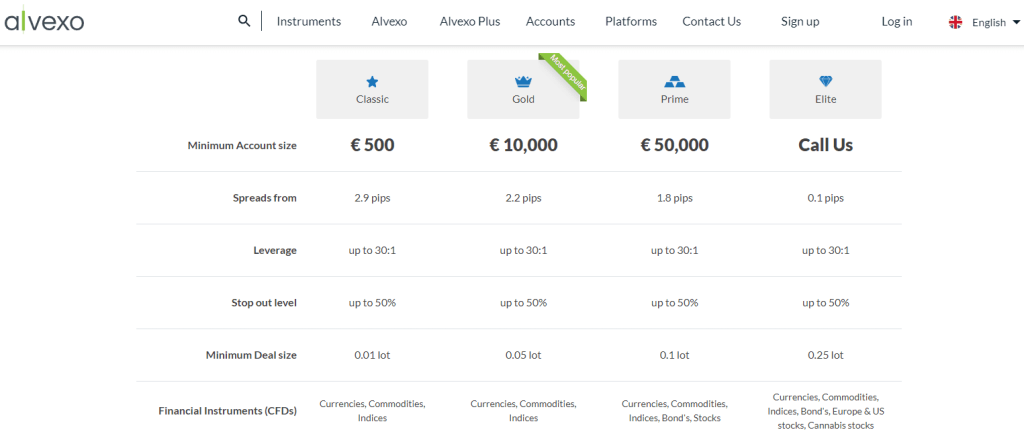The height and width of the screenshot is (438, 1024).
Task: Click the Gold crown icon
Action: tap(523, 82)
